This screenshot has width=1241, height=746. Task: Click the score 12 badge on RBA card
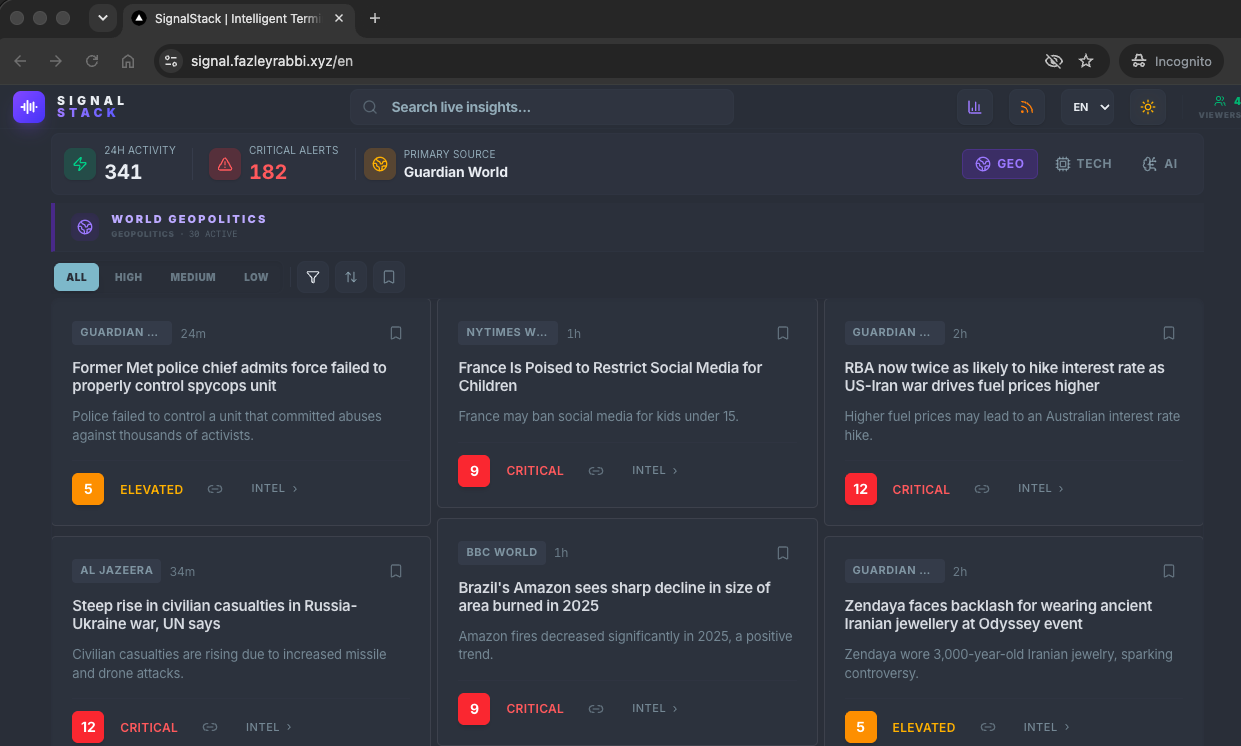point(860,489)
